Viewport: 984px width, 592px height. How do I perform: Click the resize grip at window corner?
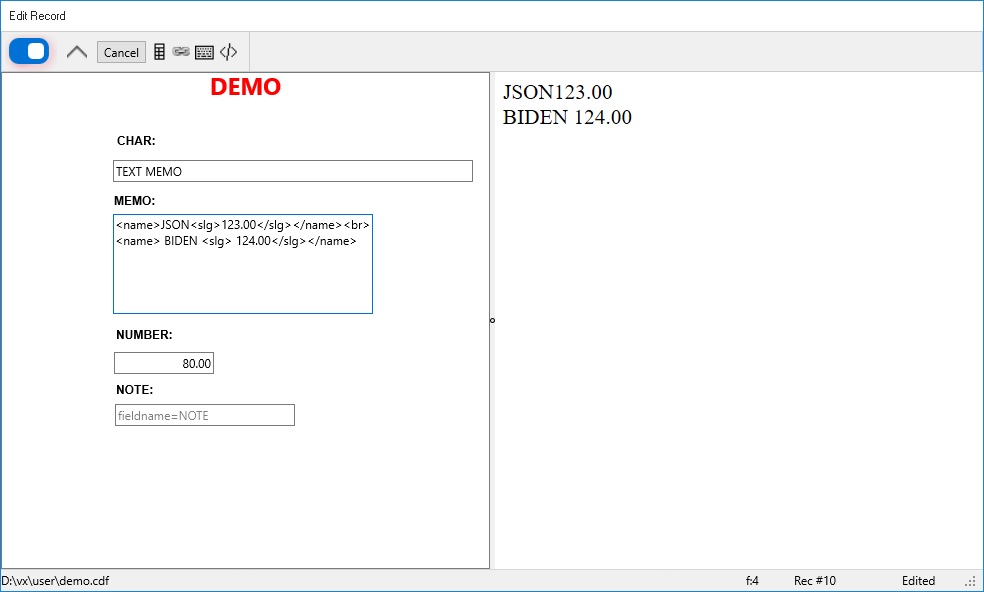[x=971, y=581]
